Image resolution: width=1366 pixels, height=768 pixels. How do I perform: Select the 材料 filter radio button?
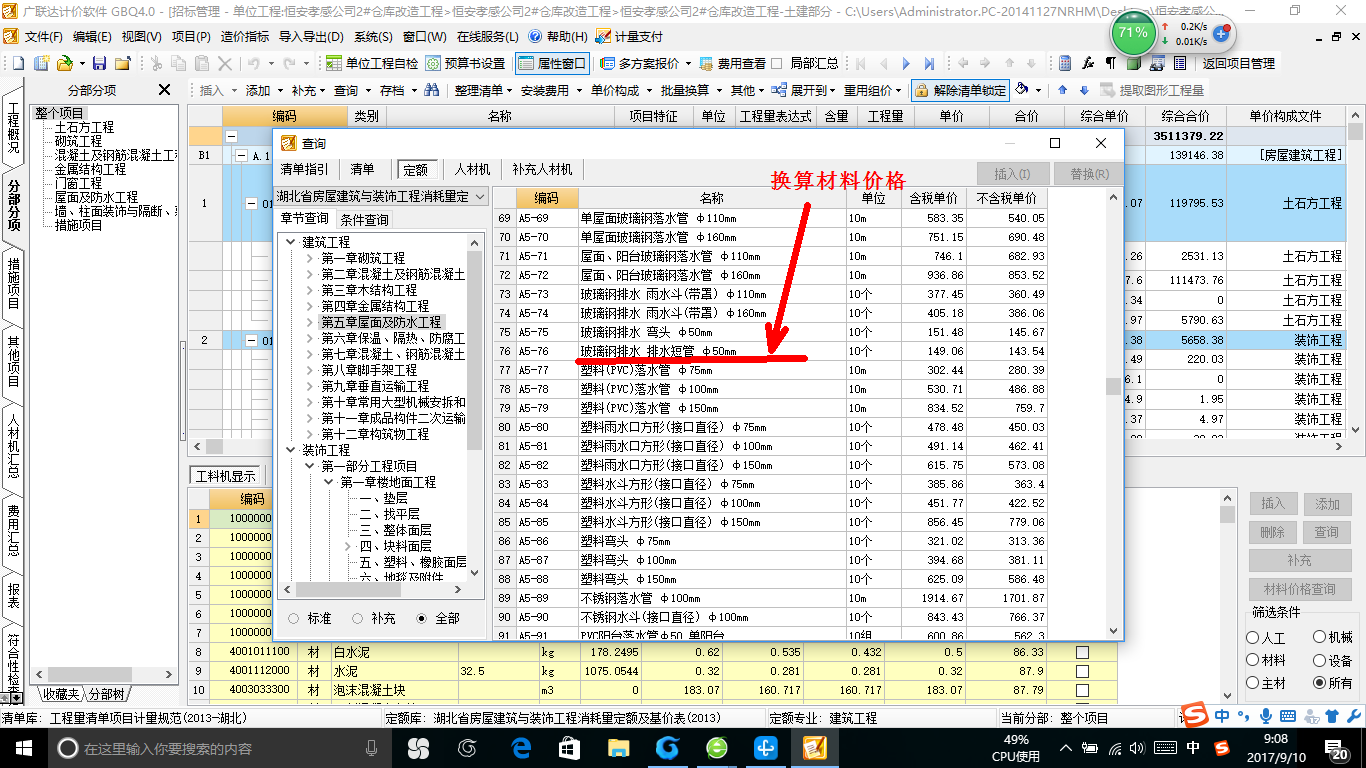click(1253, 660)
